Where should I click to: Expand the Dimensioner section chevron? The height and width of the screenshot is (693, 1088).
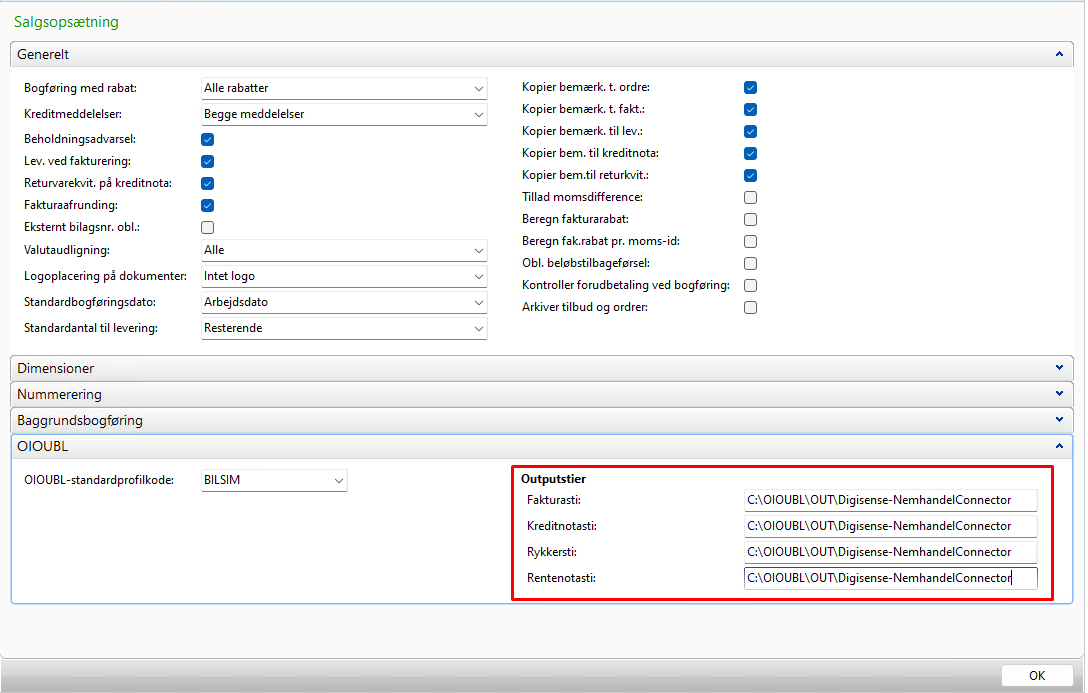[x=1059, y=368]
